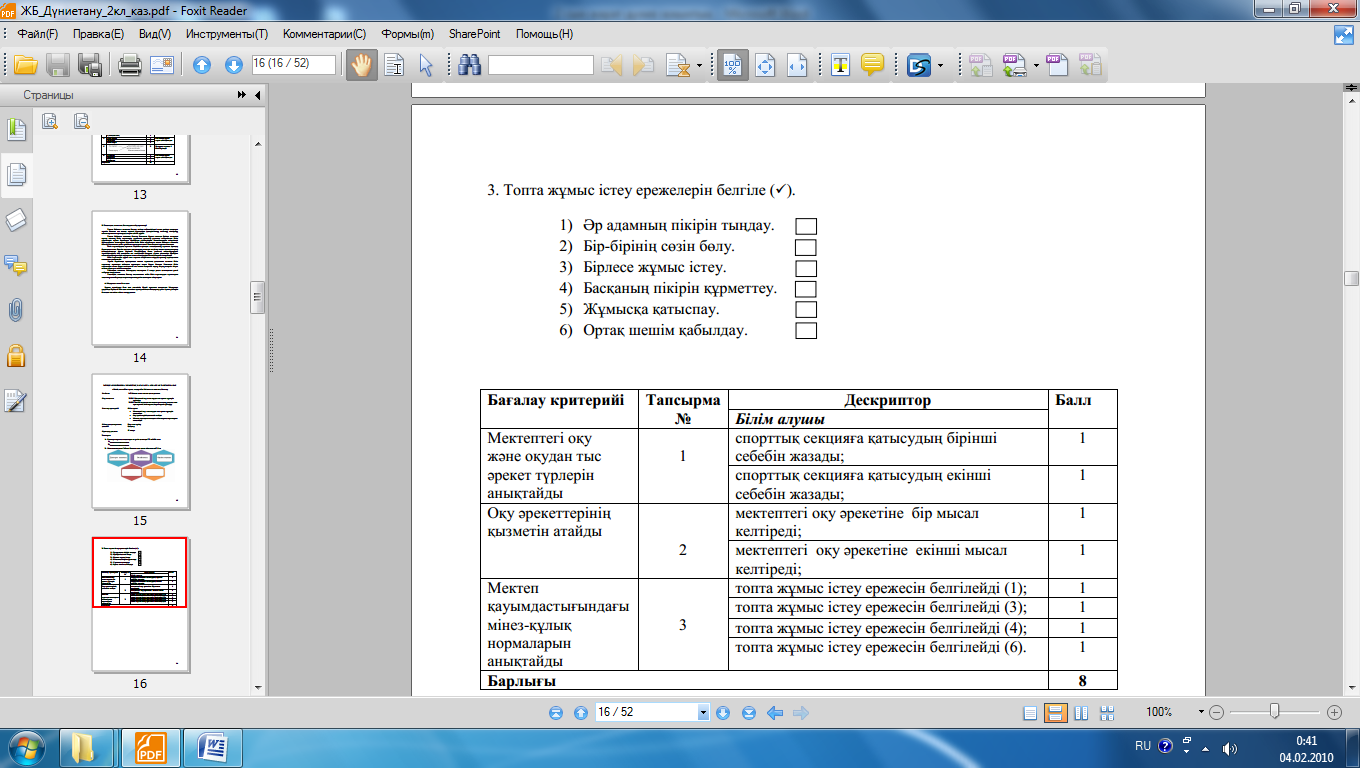Screen dimensions: 1360x768
Task: Switch to single page layout
Action: tap(1030, 713)
